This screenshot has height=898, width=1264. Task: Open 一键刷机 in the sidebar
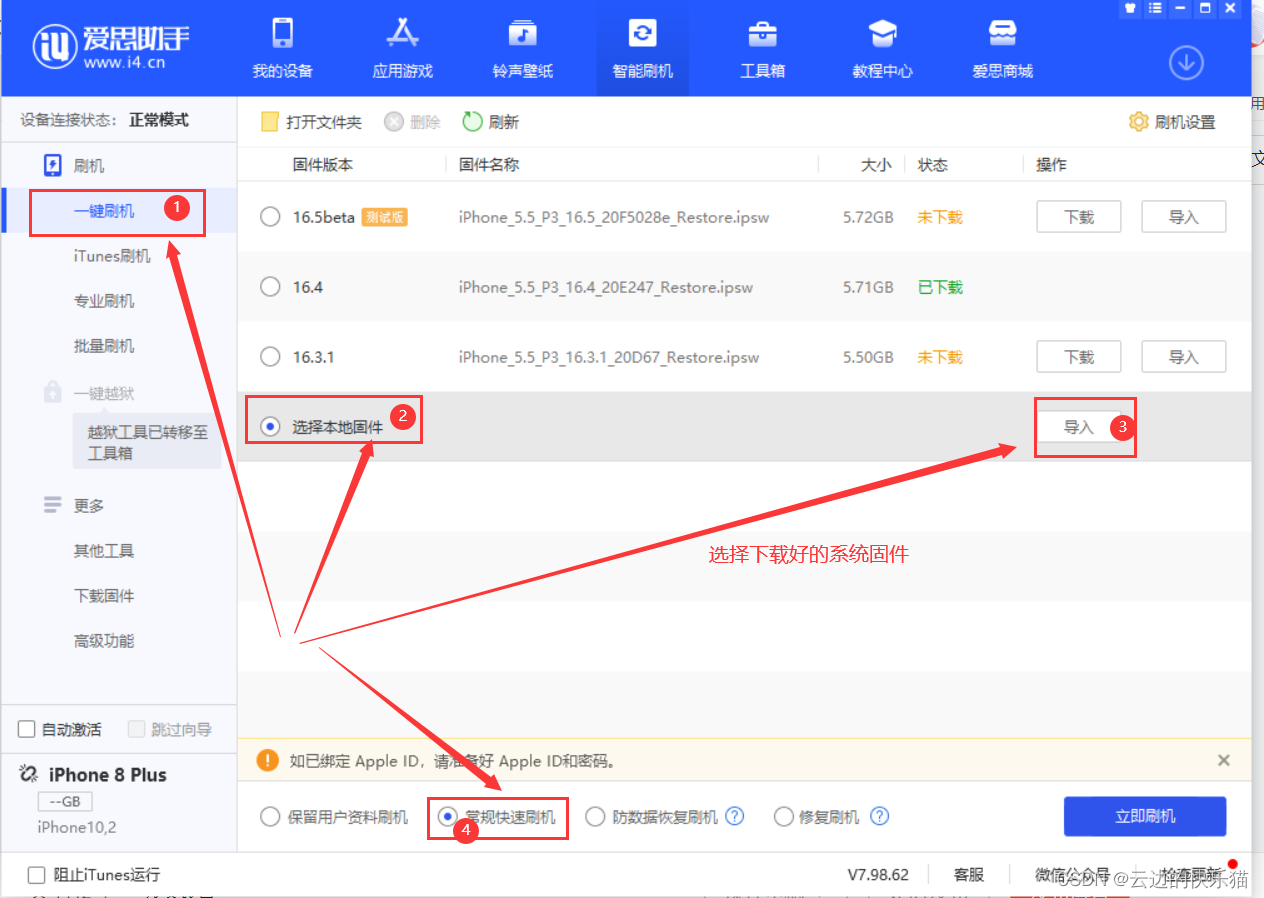pyautogui.click(x=104, y=211)
